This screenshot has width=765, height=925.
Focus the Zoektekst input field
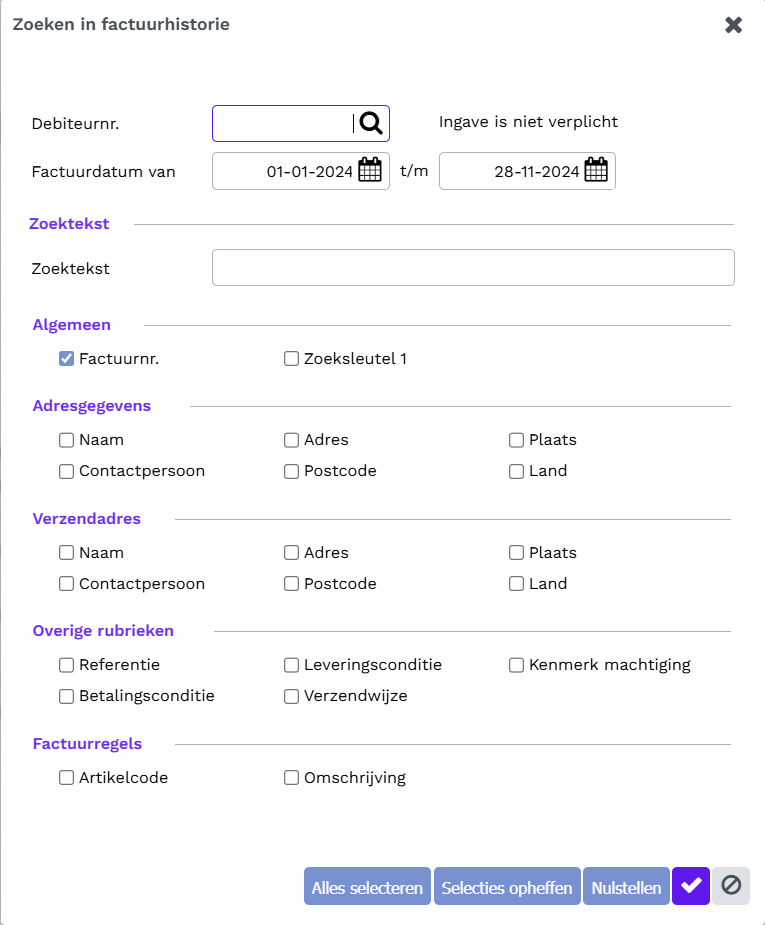(473, 268)
